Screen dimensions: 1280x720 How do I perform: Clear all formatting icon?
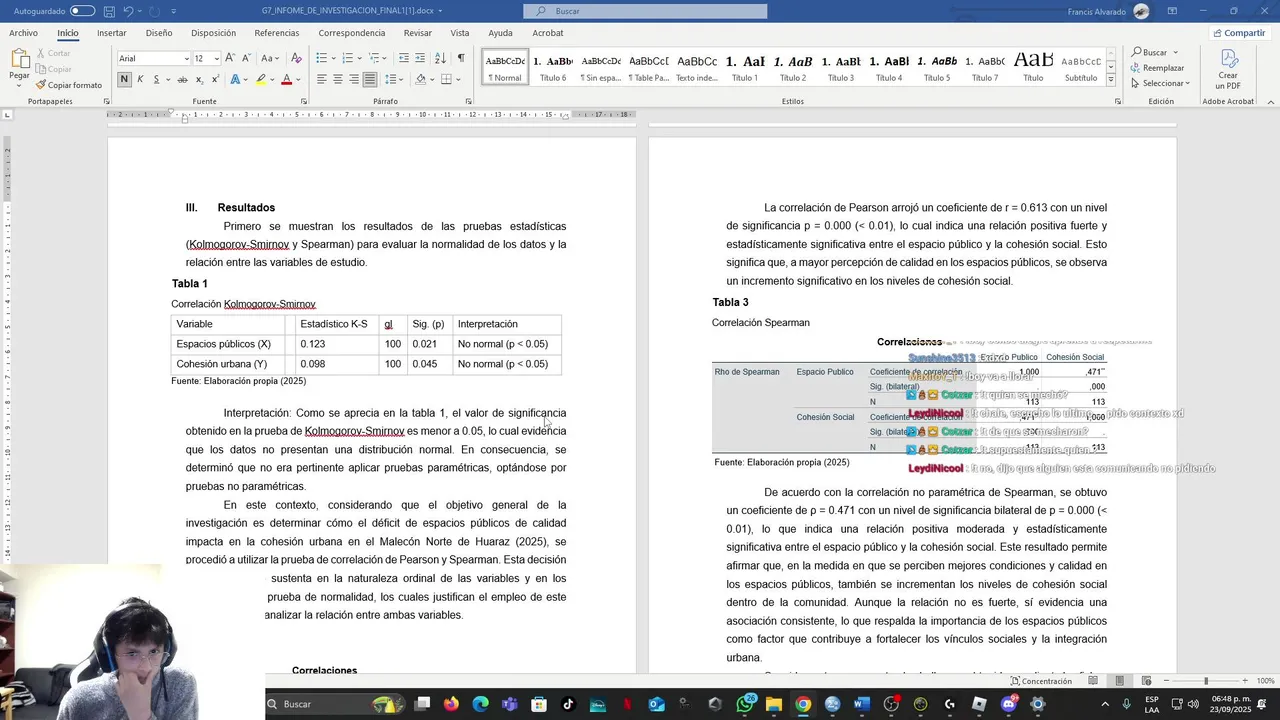click(x=296, y=58)
